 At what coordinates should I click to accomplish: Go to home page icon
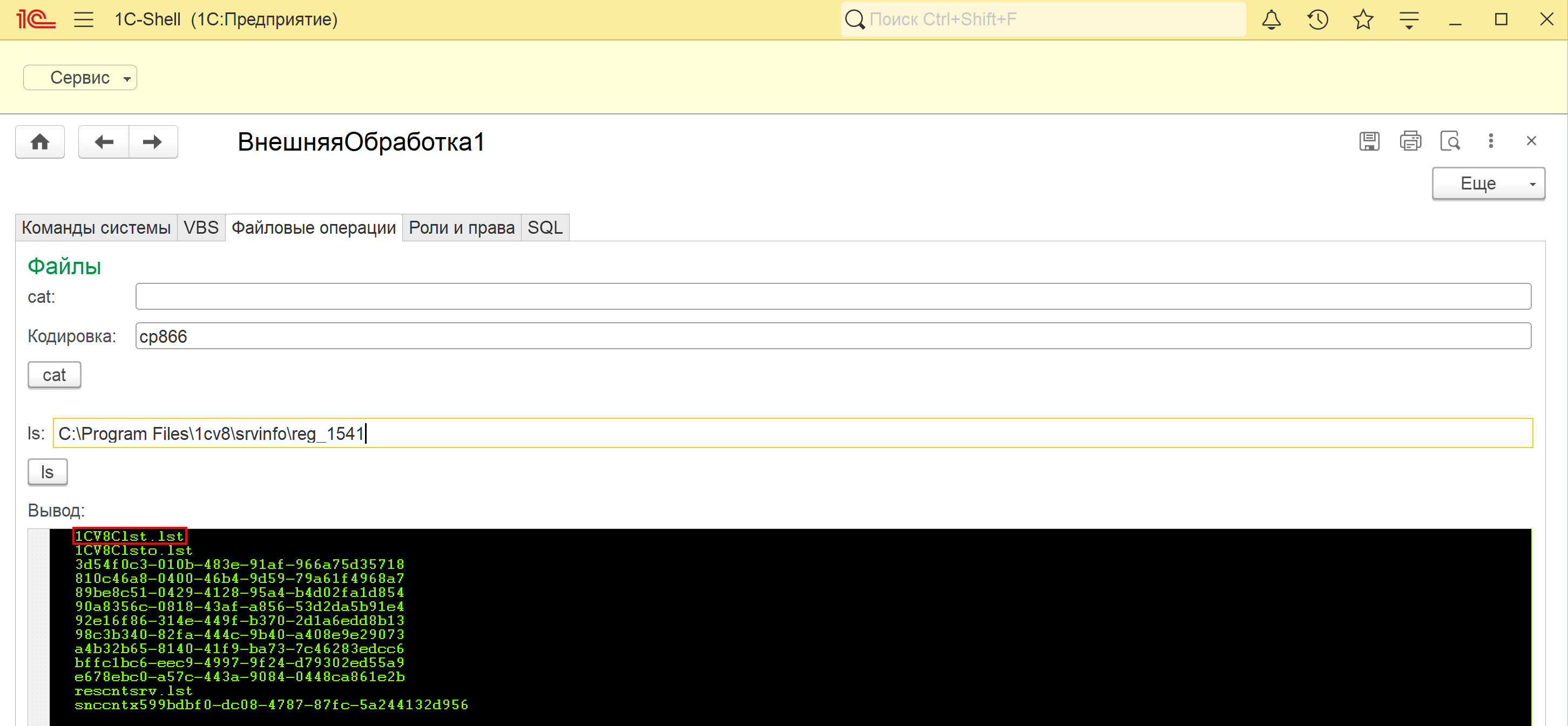[x=40, y=142]
